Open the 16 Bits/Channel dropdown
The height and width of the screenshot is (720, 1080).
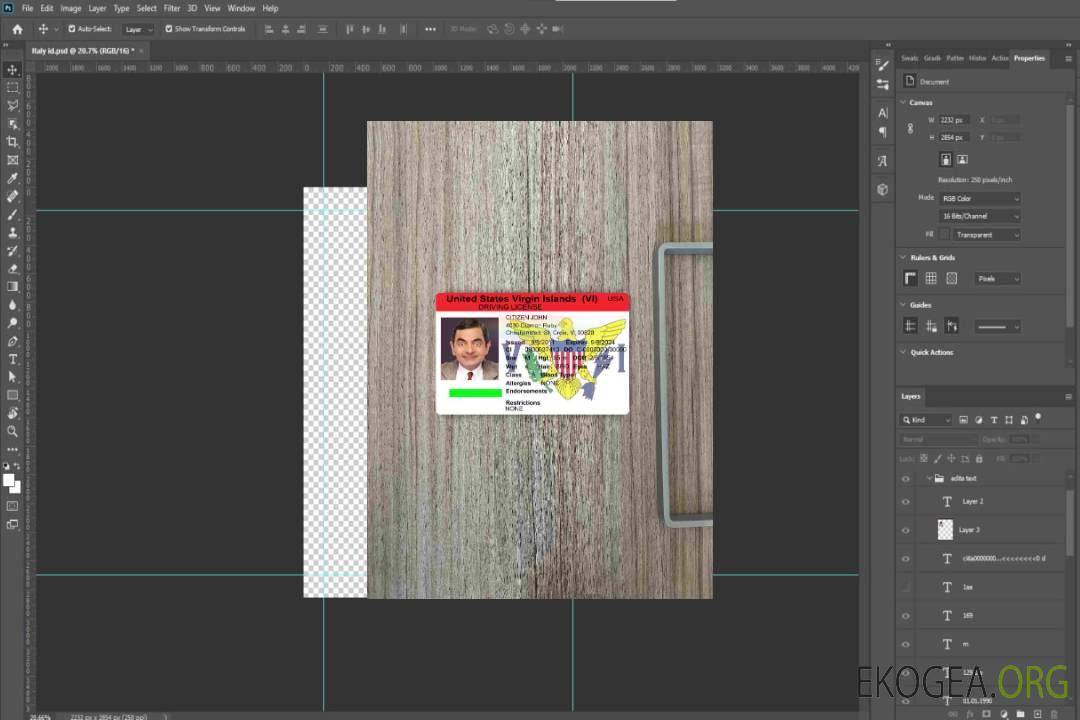click(x=980, y=216)
